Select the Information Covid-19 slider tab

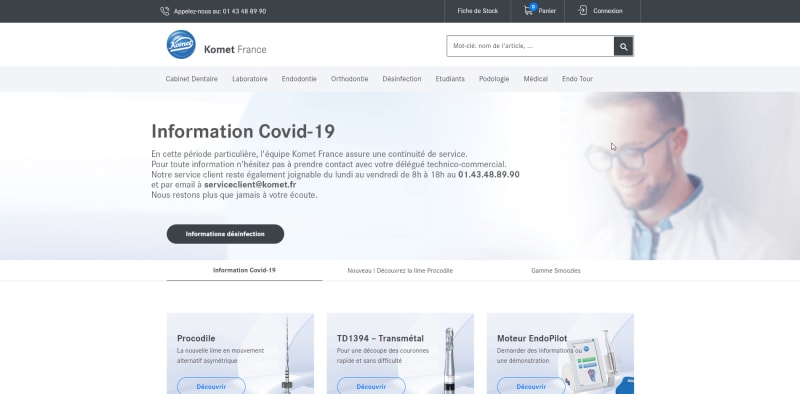(x=244, y=270)
